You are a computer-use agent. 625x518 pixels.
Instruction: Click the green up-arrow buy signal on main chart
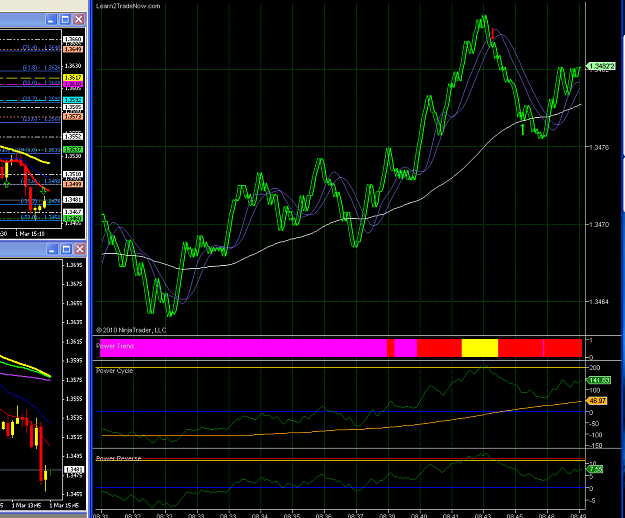coord(523,129)
